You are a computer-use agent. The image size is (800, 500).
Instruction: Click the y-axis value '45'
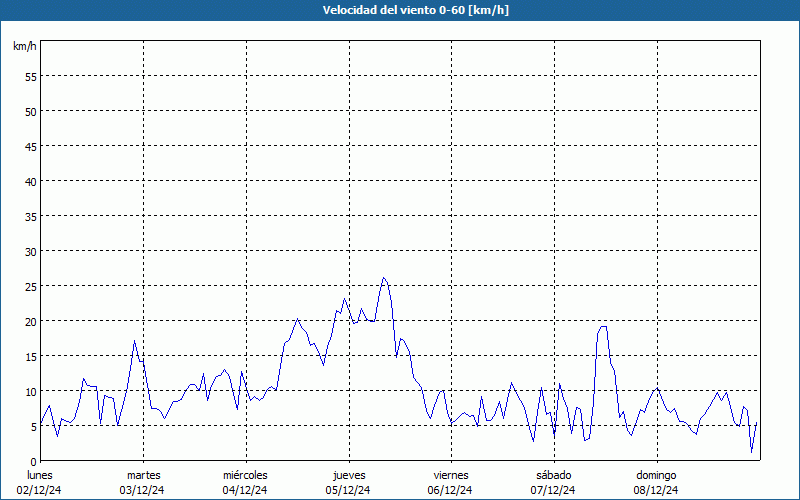tap(31, 147)
